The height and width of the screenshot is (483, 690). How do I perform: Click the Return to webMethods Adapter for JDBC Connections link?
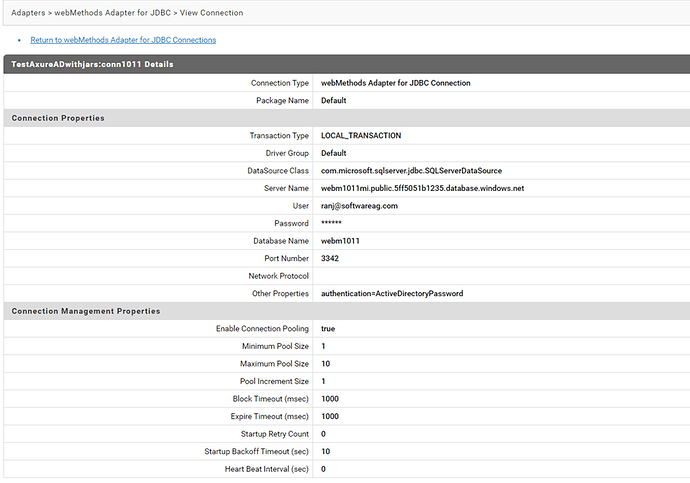123,40
